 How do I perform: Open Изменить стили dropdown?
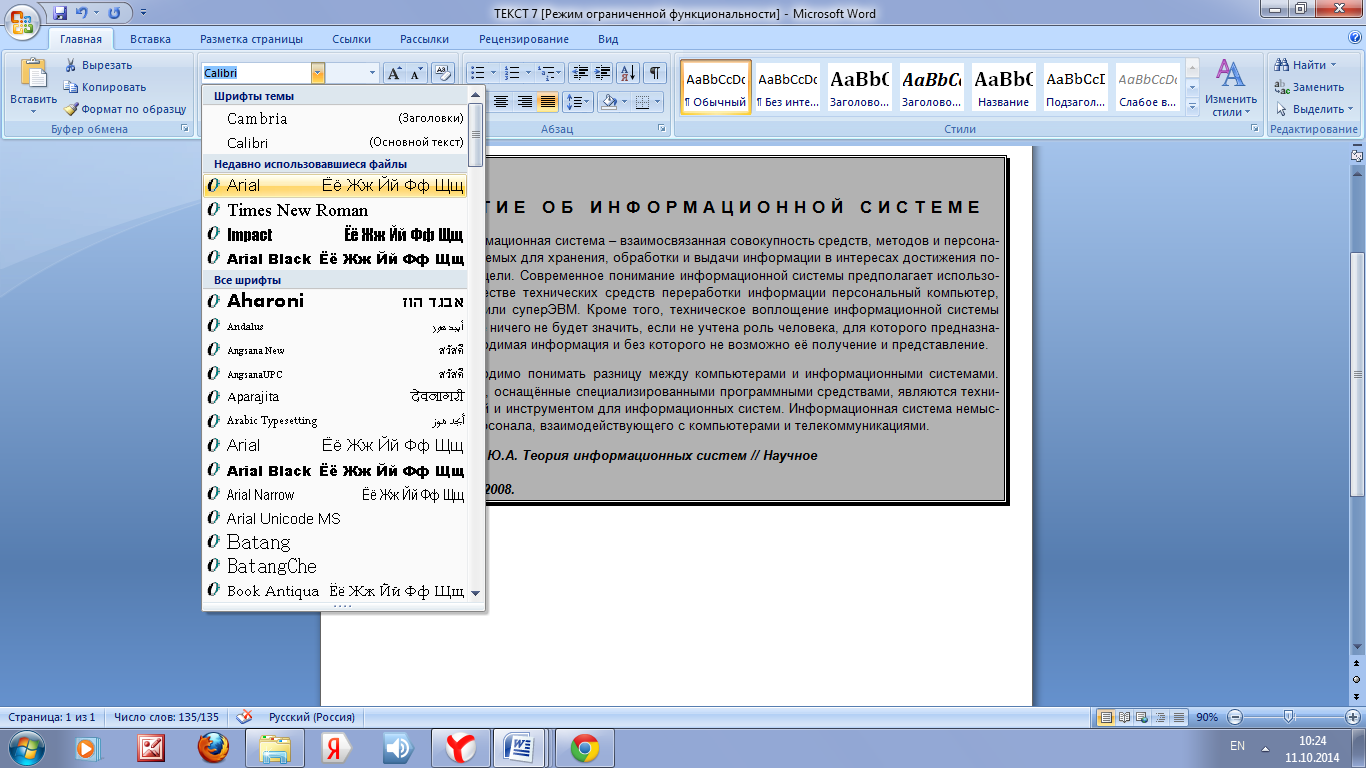click(1230, 89)
